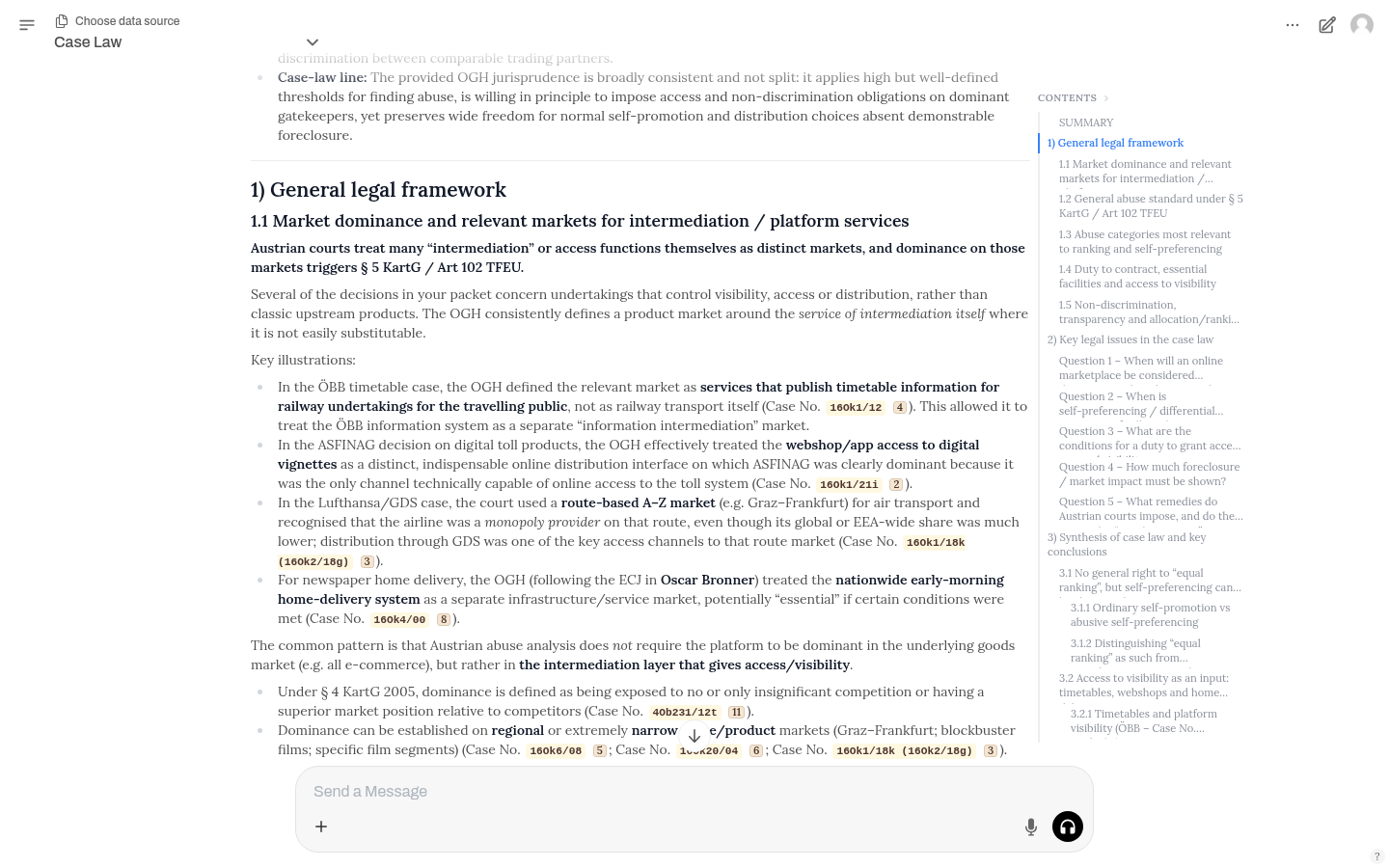The height and width of the screenshot is (868, 1389).
Task: Open '3) Synthesis of case law' section
Action: click(x=1126, y=544)
